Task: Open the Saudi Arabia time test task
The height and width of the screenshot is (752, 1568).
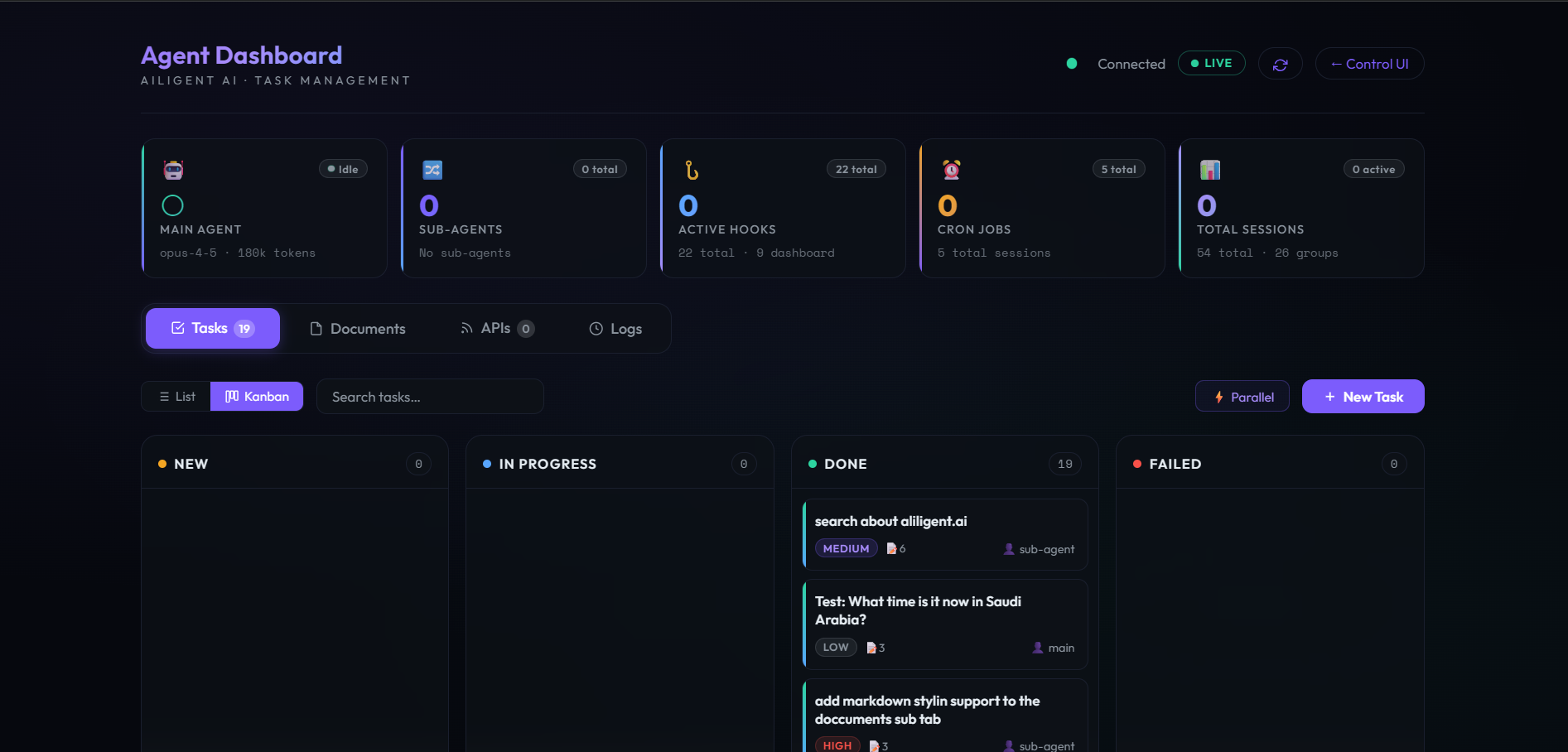Action: [x=945, y=624]
